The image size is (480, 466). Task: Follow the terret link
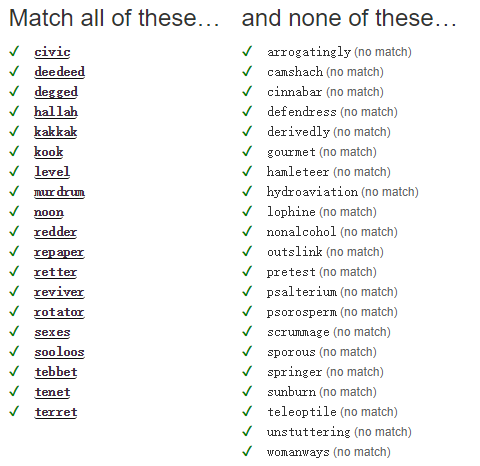[x=56, y=412]
